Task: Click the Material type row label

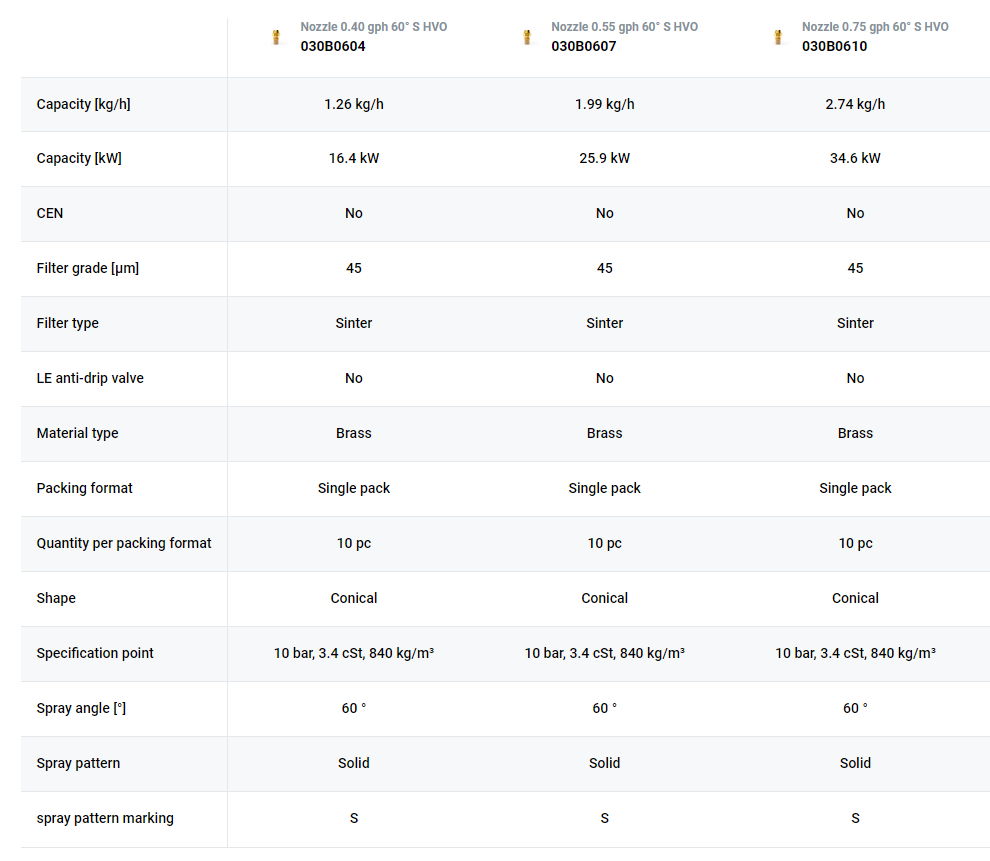Action: 78,434
